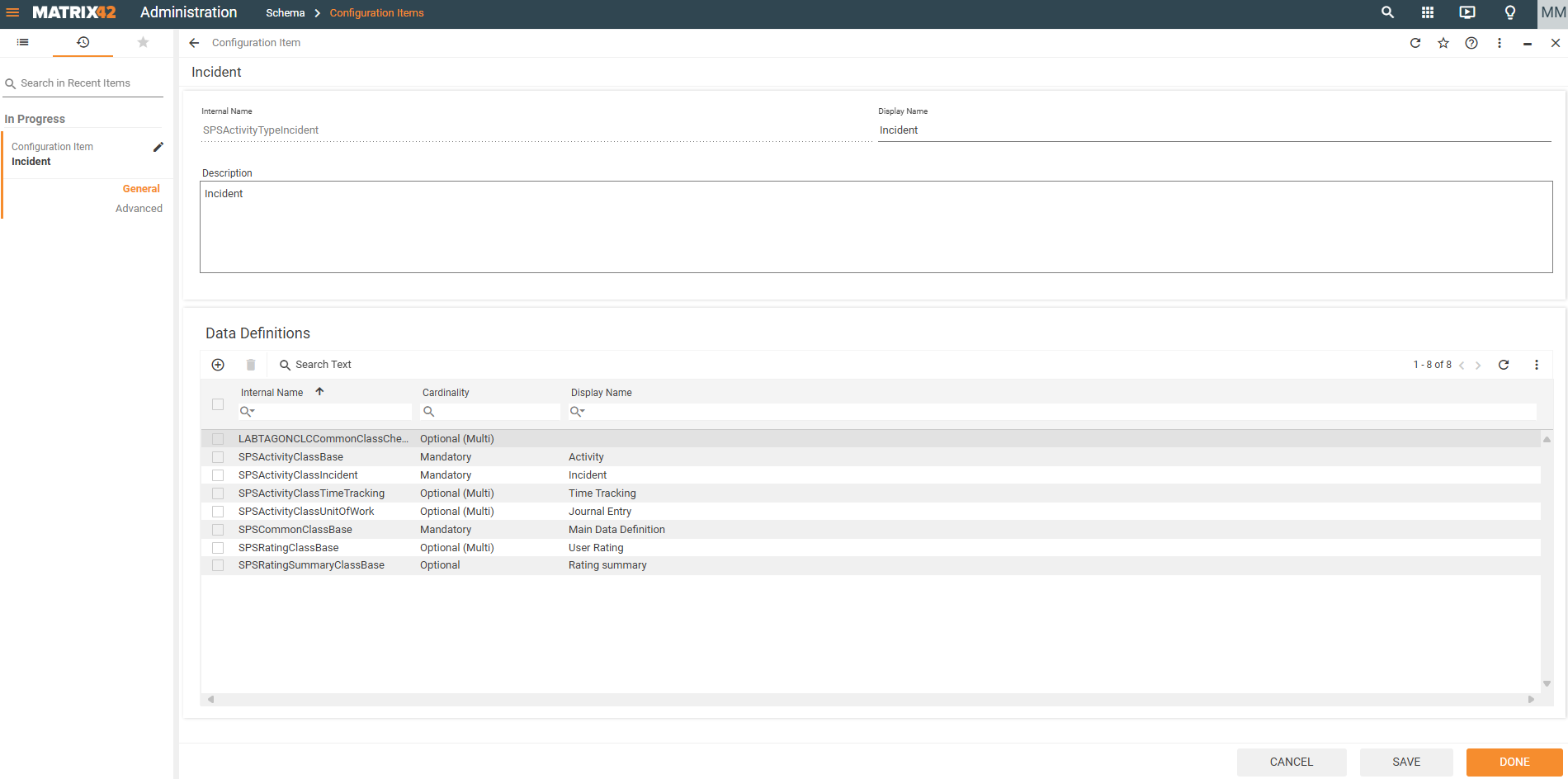Image resolution: width=1568 pixels, height=779 pixels.
Task: Click the lightbulb ideas icon
Action: (x=1510, y=12)
